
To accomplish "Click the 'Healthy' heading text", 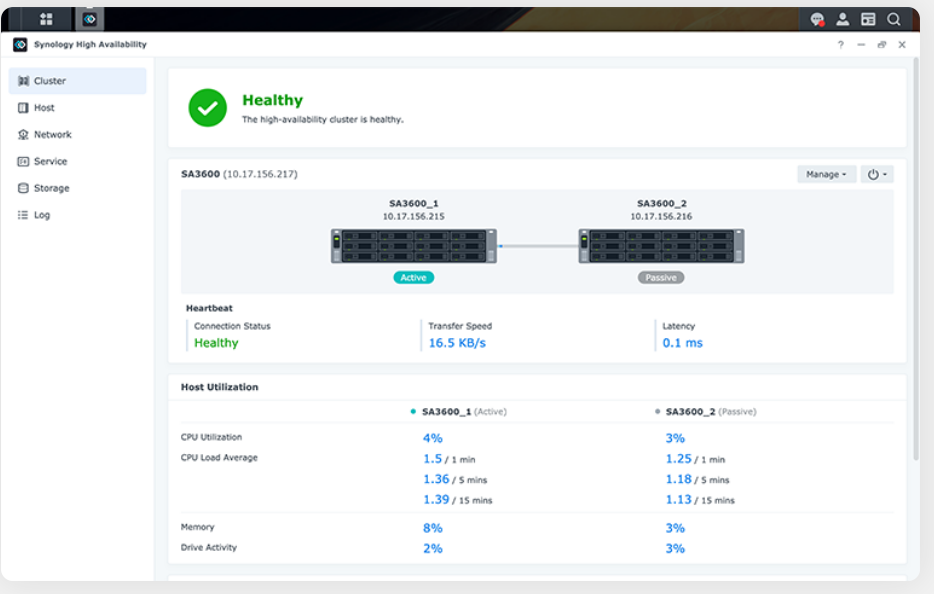I will [272, 100].
